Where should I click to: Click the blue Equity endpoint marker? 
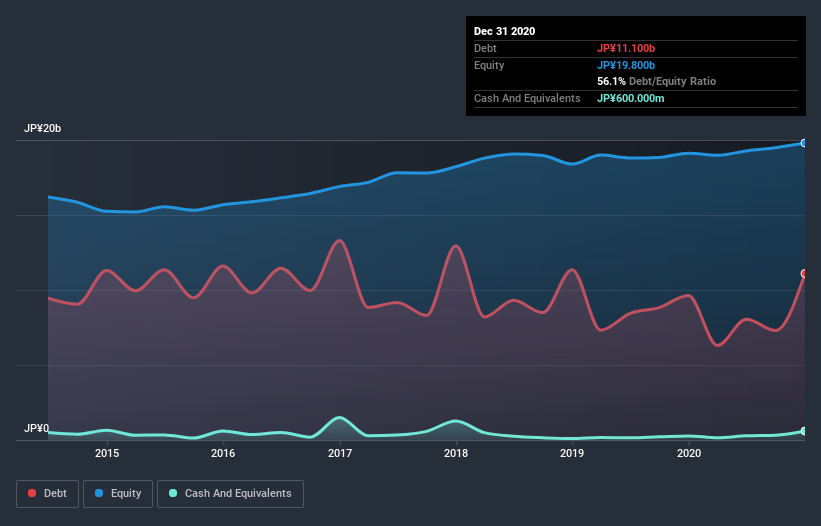coord(804,143)
